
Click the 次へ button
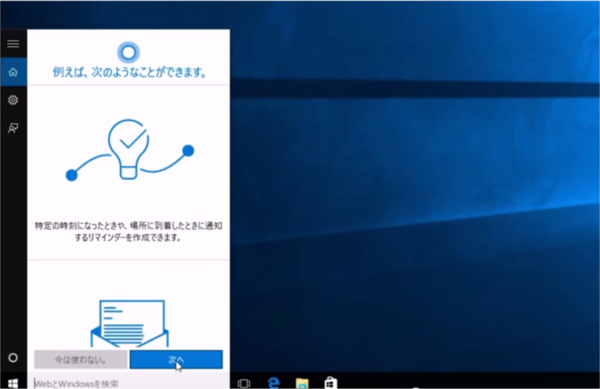pyautogui.click(x=176, y=360)
